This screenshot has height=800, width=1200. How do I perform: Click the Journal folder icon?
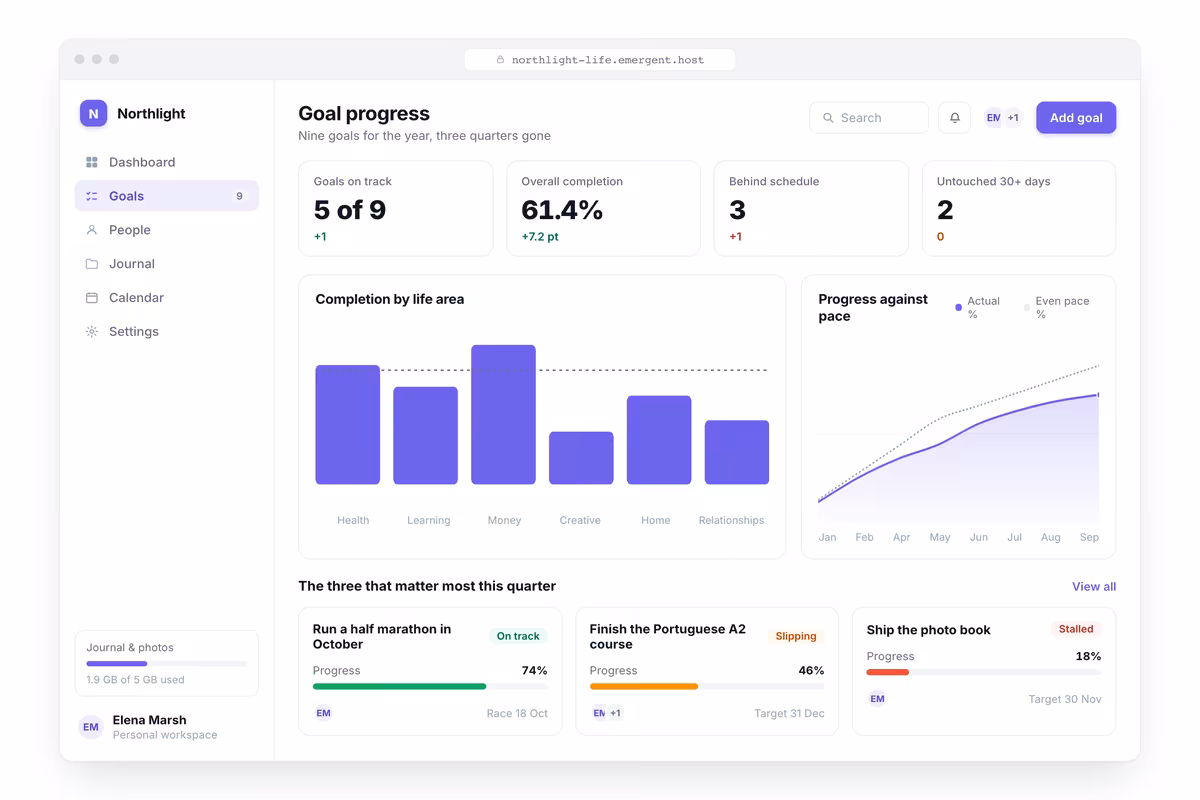click(x=92, y=264)
